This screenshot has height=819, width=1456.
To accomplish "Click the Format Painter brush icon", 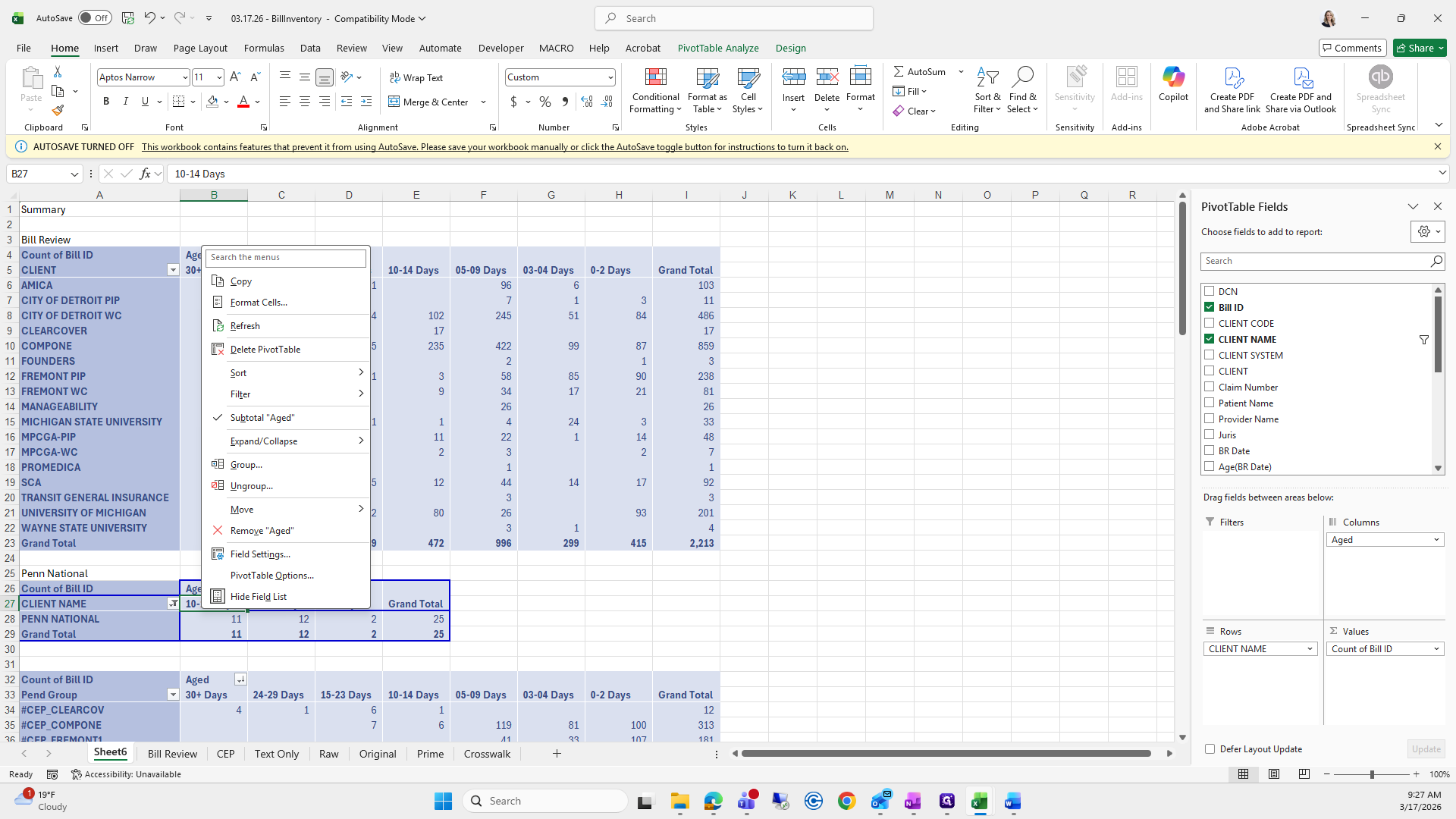I will 58,111.
